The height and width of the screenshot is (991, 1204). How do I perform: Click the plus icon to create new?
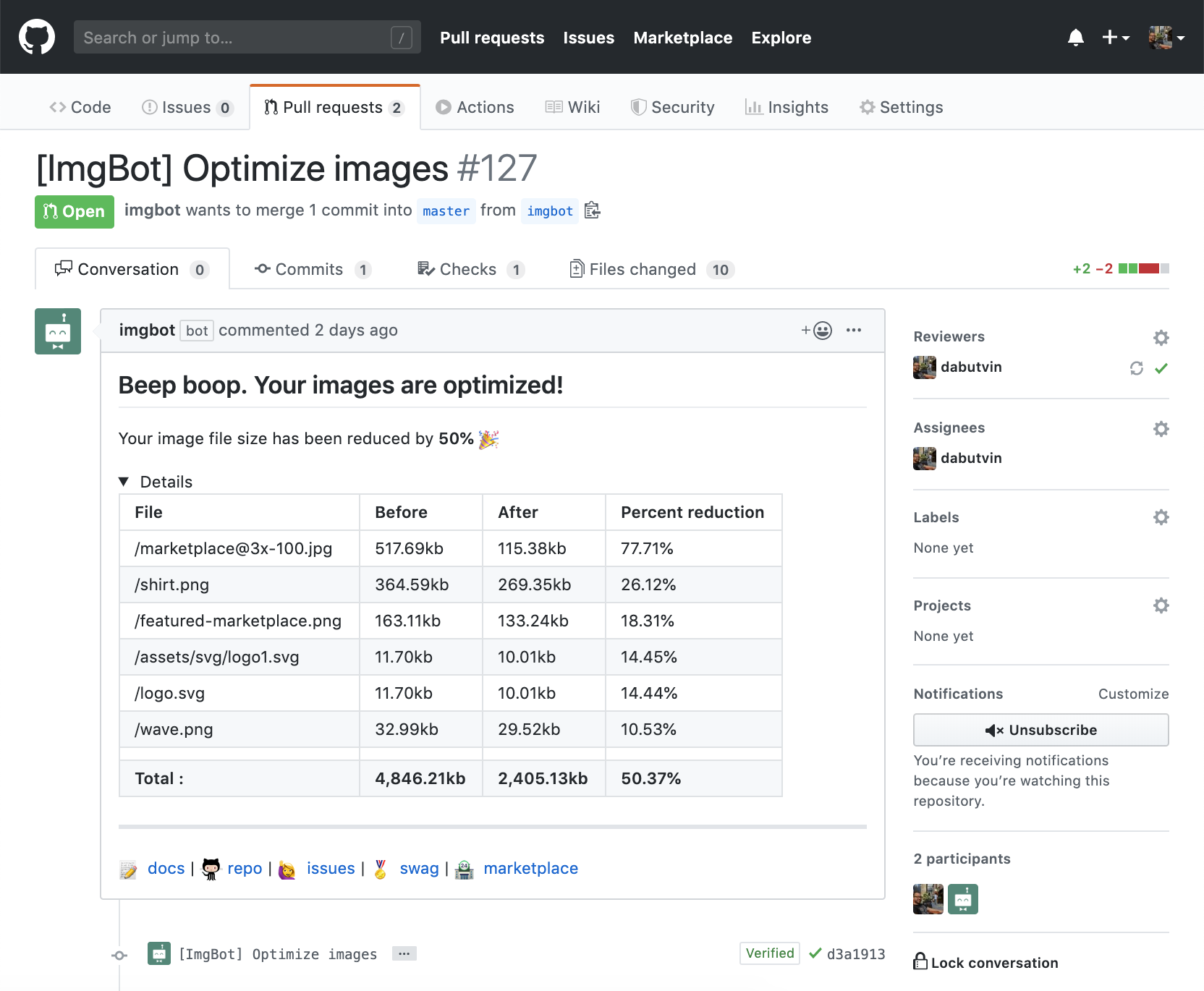[1111, 37]
